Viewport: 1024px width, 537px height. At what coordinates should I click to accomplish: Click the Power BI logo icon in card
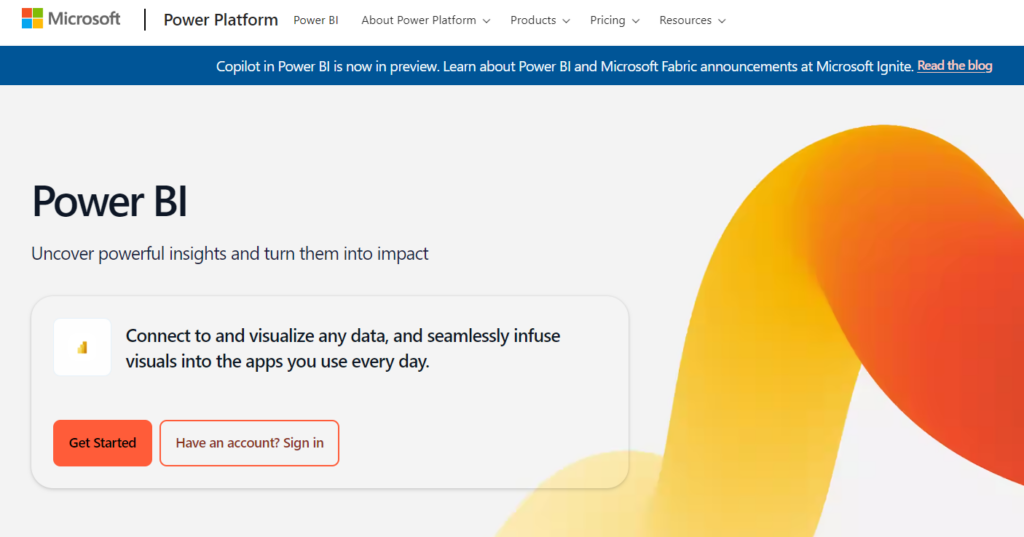coord(82,347)
